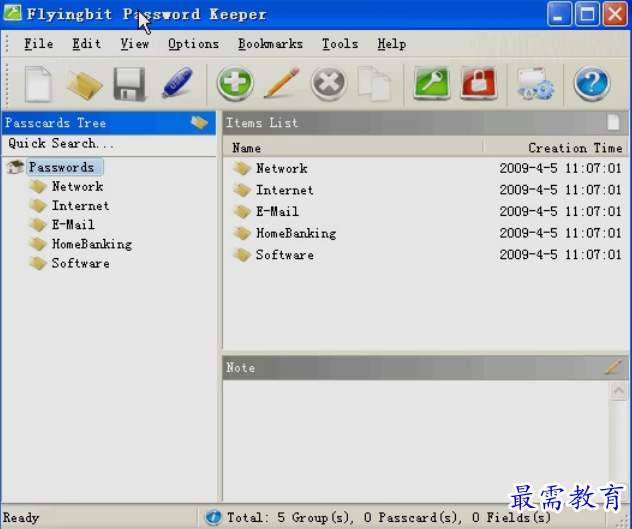Add item with the green plus icon
The image size is (632, 529).
click(235, 83)
